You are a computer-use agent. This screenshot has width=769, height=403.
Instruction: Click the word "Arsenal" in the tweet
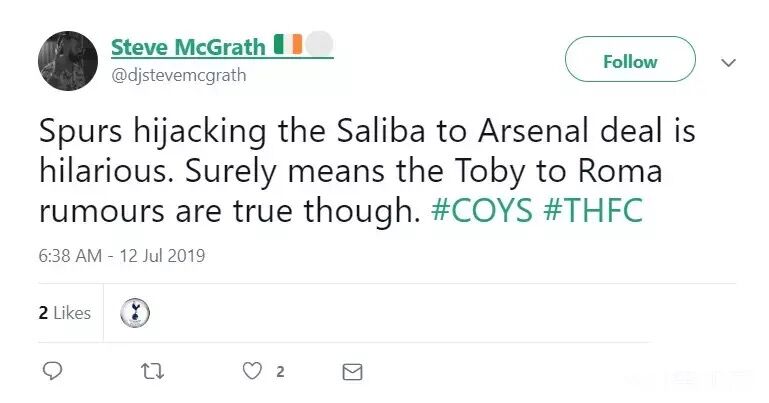click(x=507, y=131)
